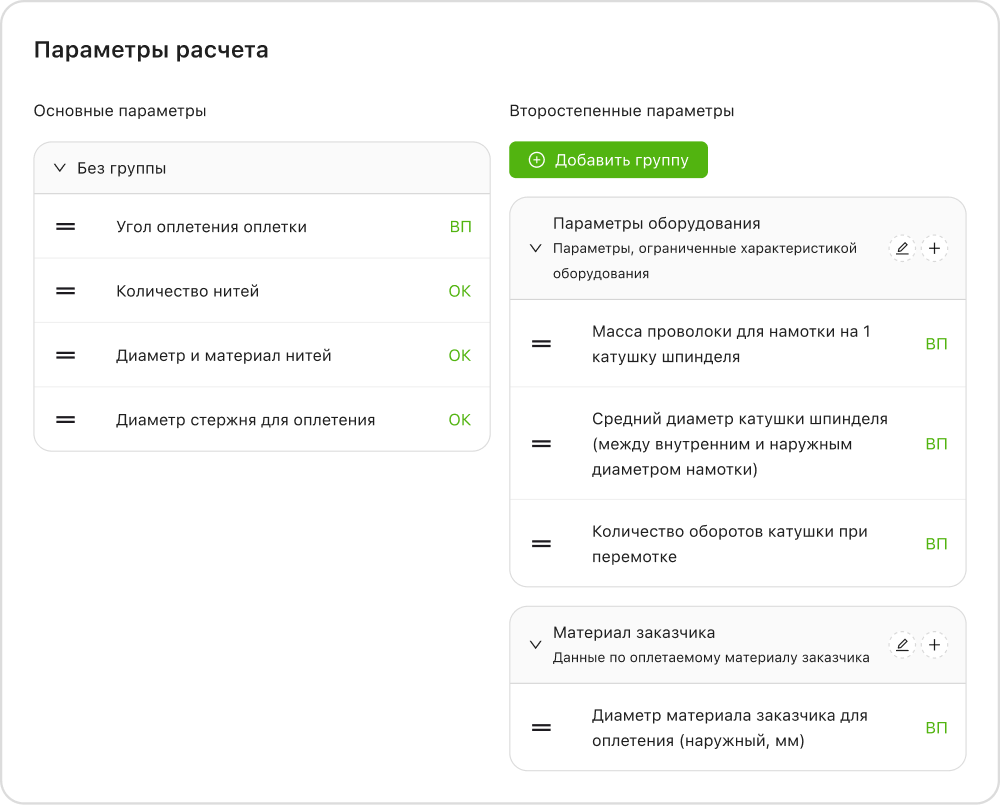This screenshot has width=1000, height=805.
Task: Click drag handle of Диаметр и материал нитей
Action: point(66,355)
